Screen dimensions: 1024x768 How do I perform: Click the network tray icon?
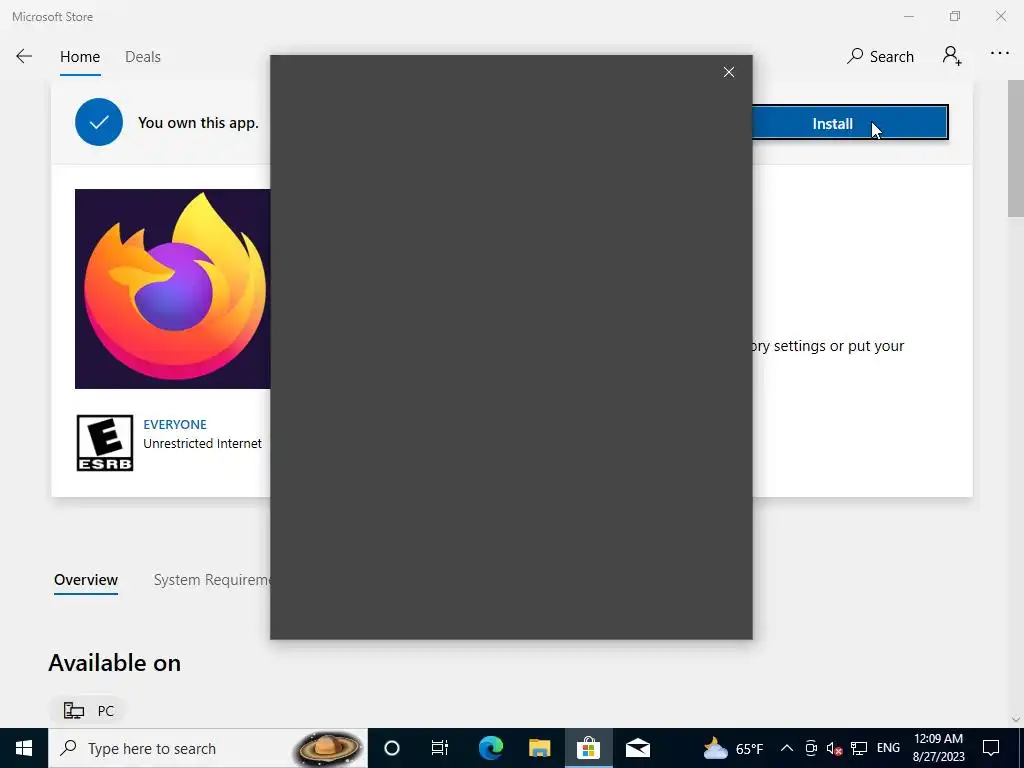click(x=859, y=748)
